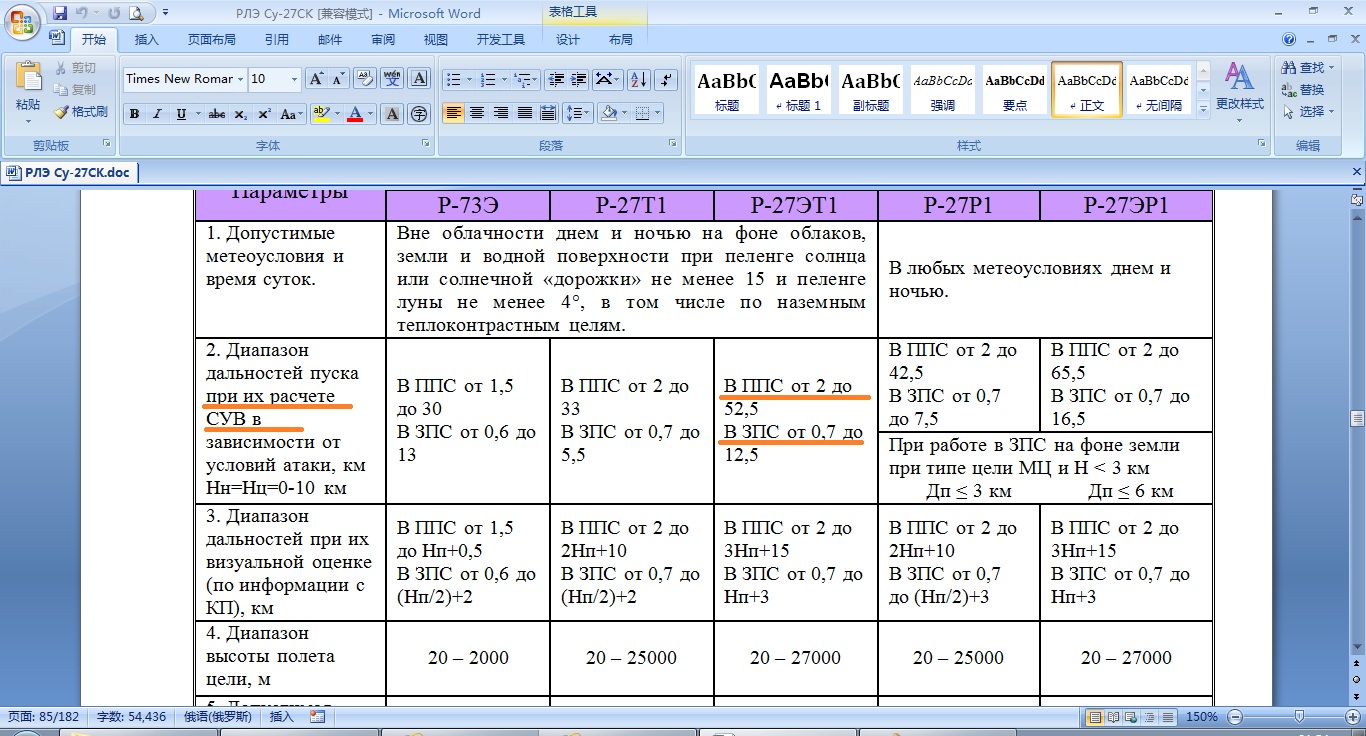Click Format Painter (格式刷)

(81, 112)
